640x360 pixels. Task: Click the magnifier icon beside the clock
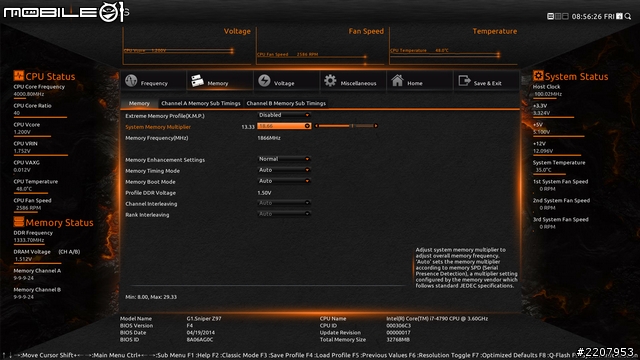click(628, 16)
